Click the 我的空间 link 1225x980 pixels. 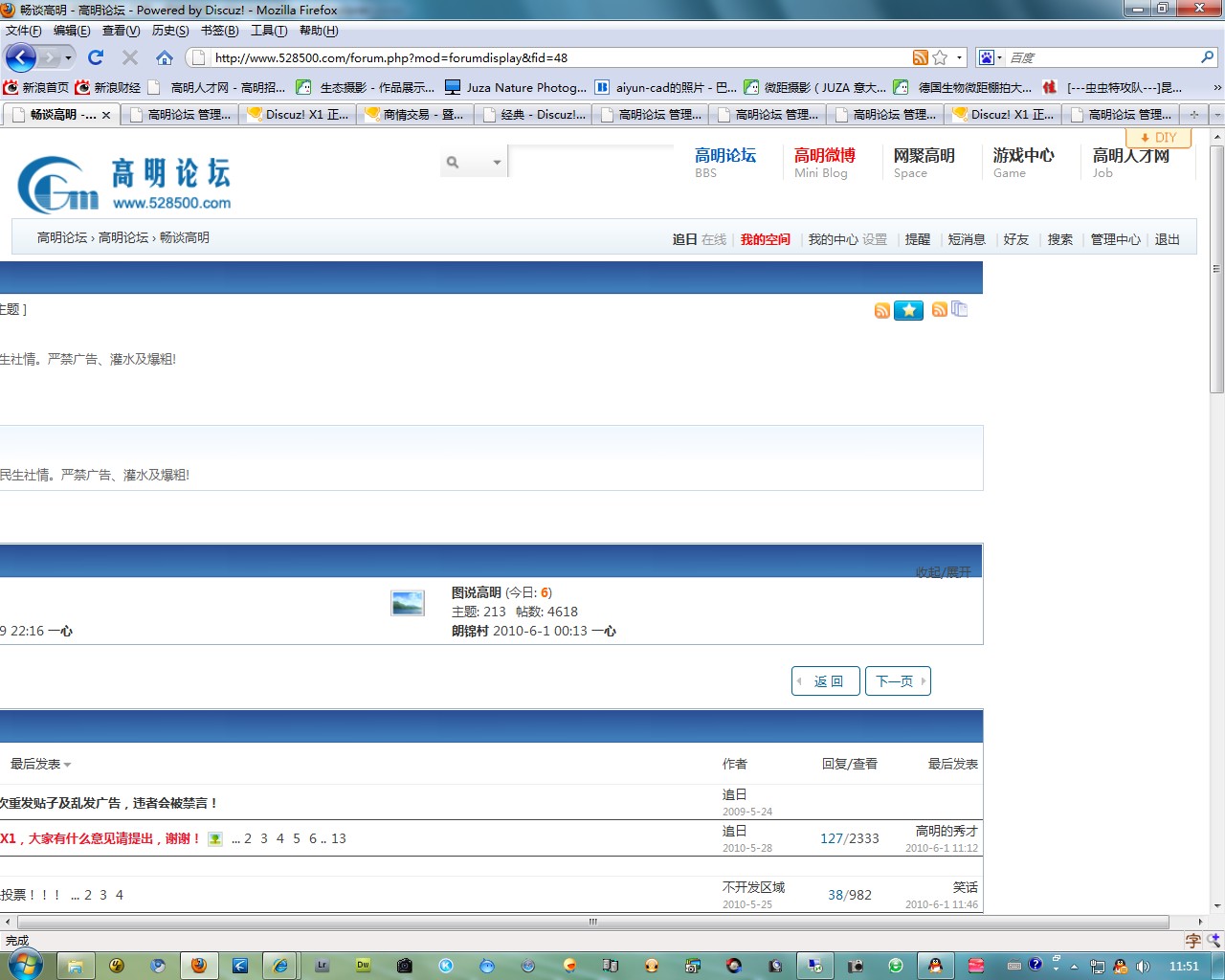click(766, 239)
